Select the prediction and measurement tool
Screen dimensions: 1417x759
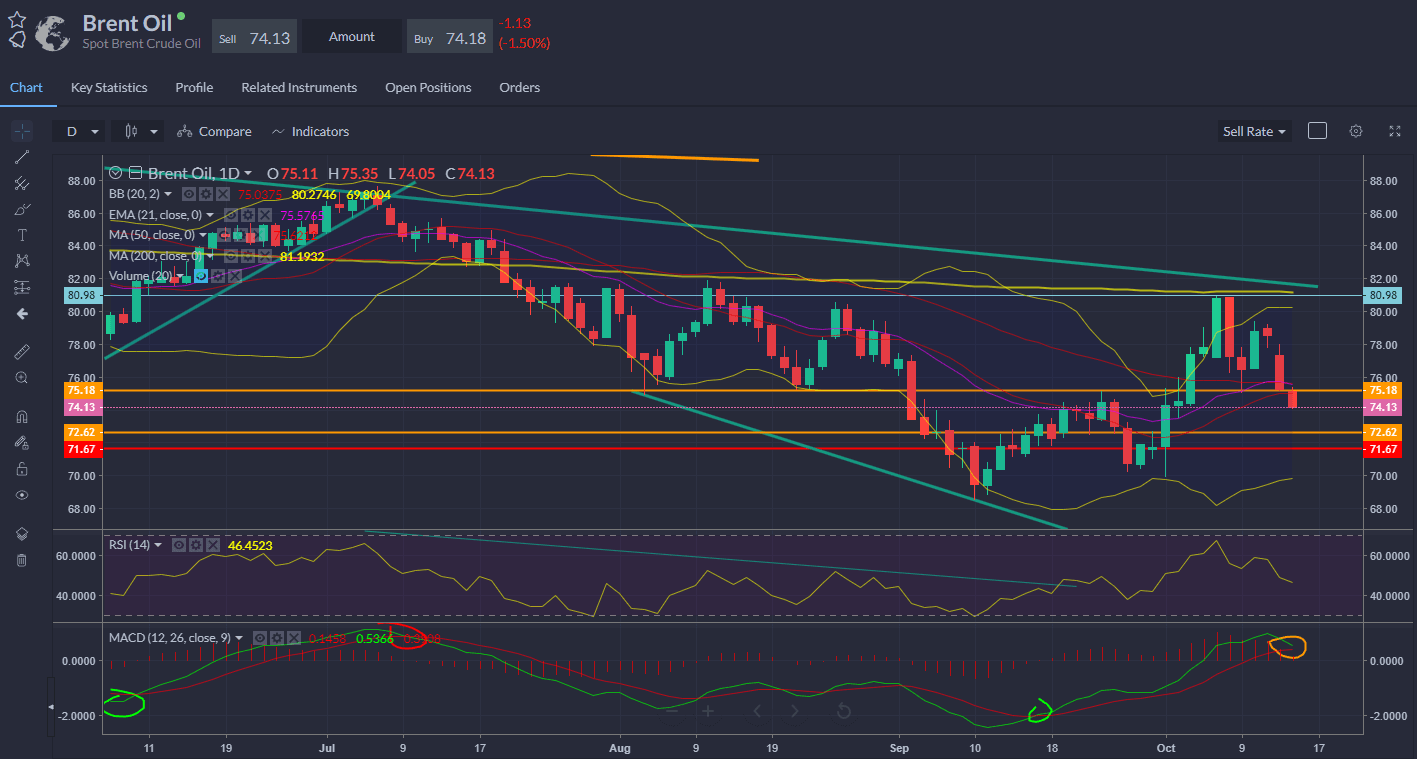coord(21,287)
